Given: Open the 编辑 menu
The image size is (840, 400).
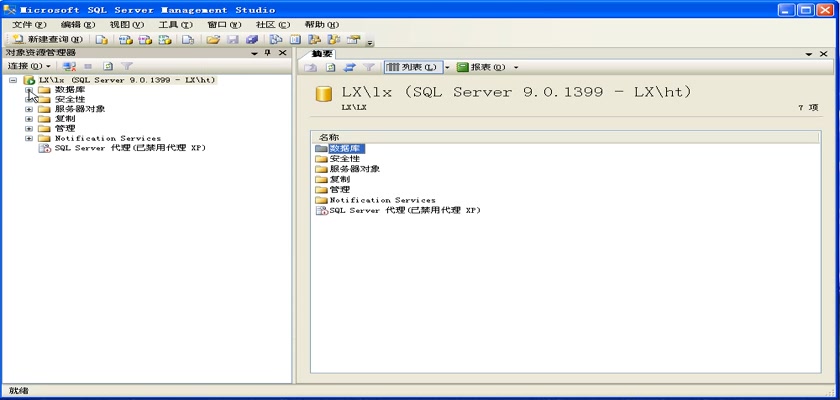Looking at the screenshot, I should click(78, 25).
